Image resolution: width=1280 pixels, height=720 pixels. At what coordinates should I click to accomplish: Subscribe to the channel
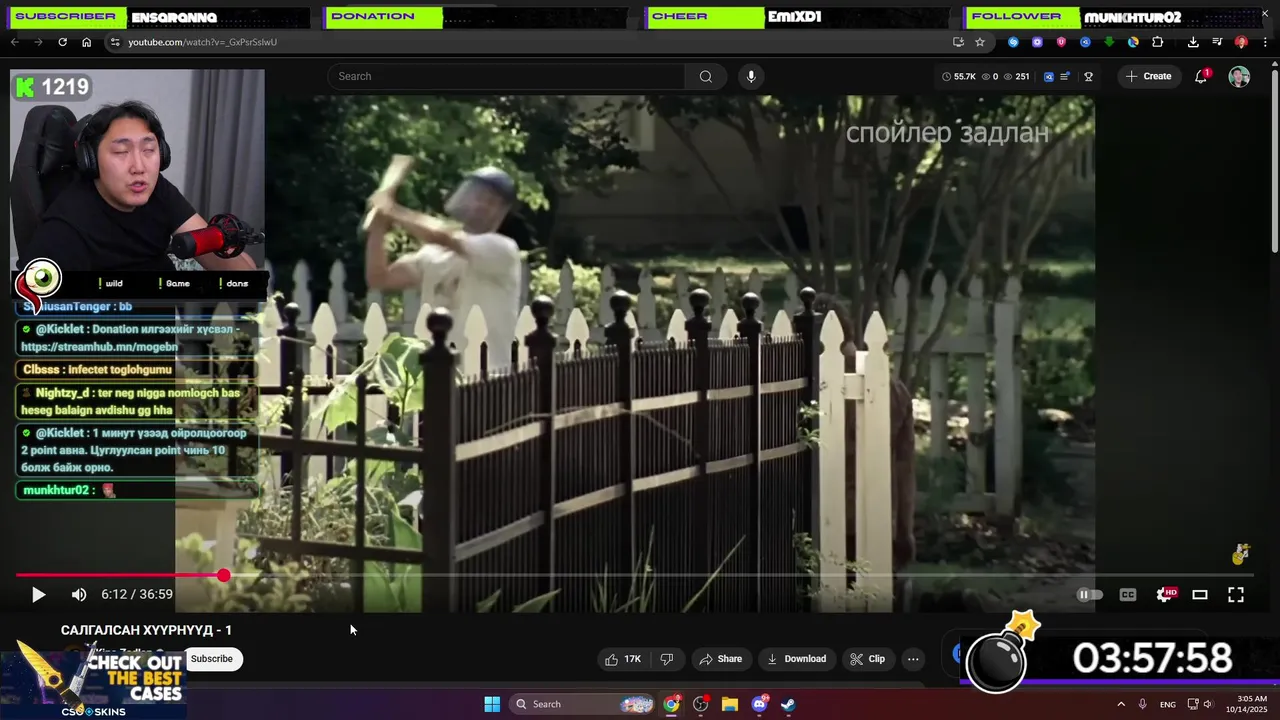(x=212, y=659)
